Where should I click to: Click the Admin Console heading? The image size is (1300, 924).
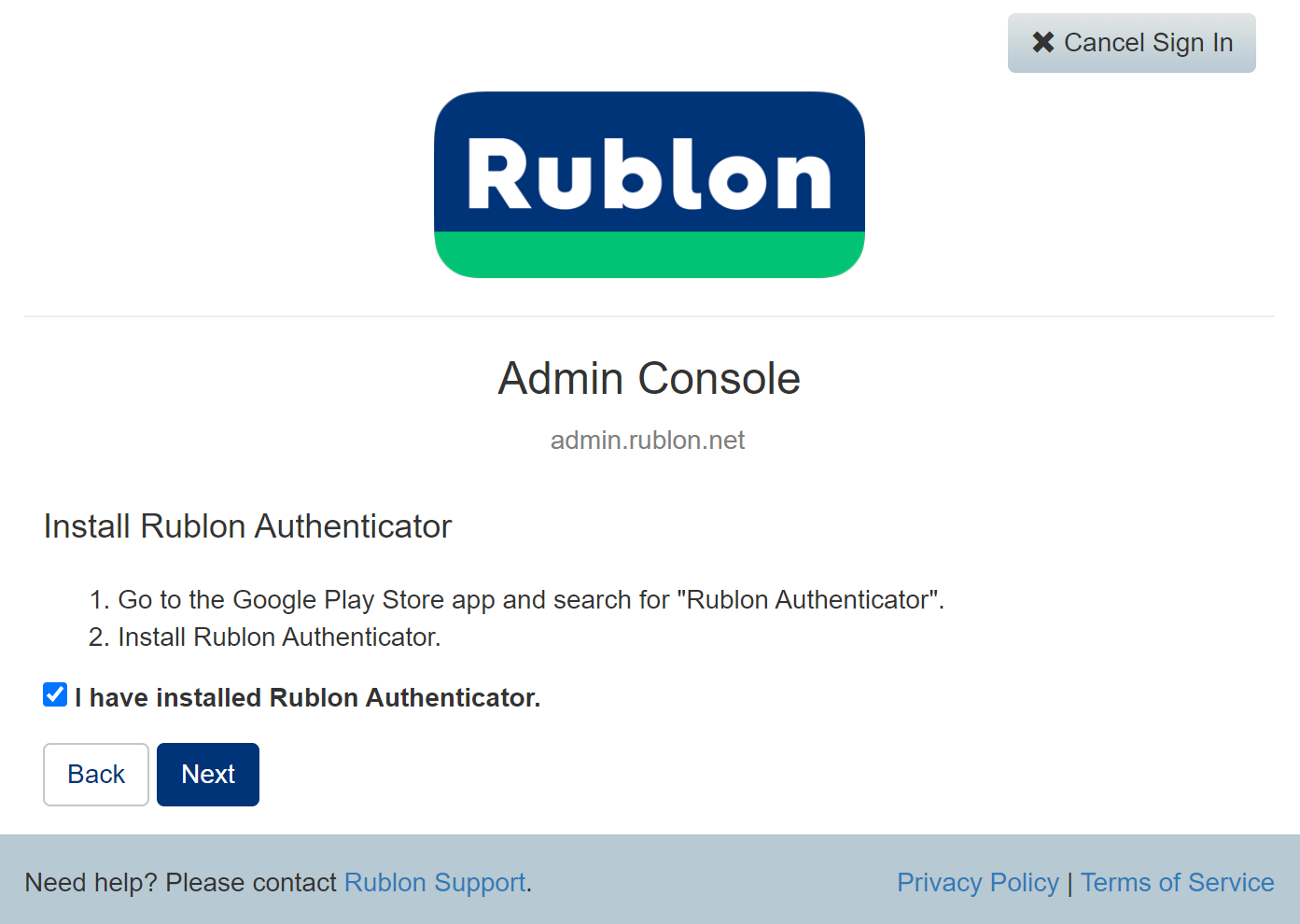(x=649, y=379)
